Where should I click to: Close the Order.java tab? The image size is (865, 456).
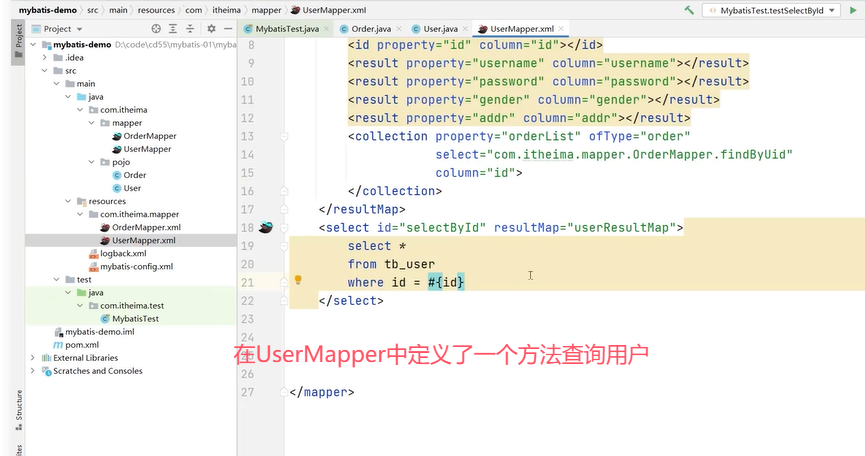click(x=398, y=29)
